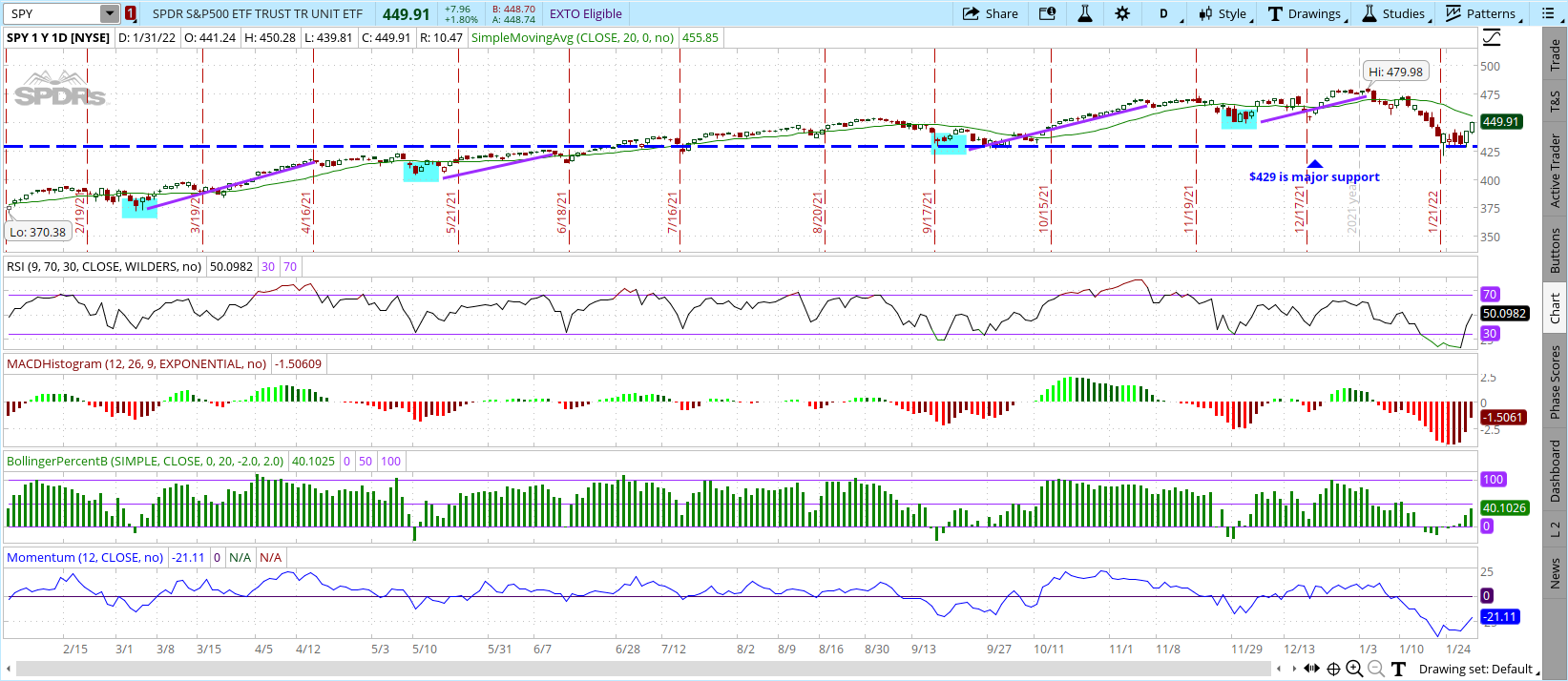Open the Dashboard side tab

(x=1555, y=471)
